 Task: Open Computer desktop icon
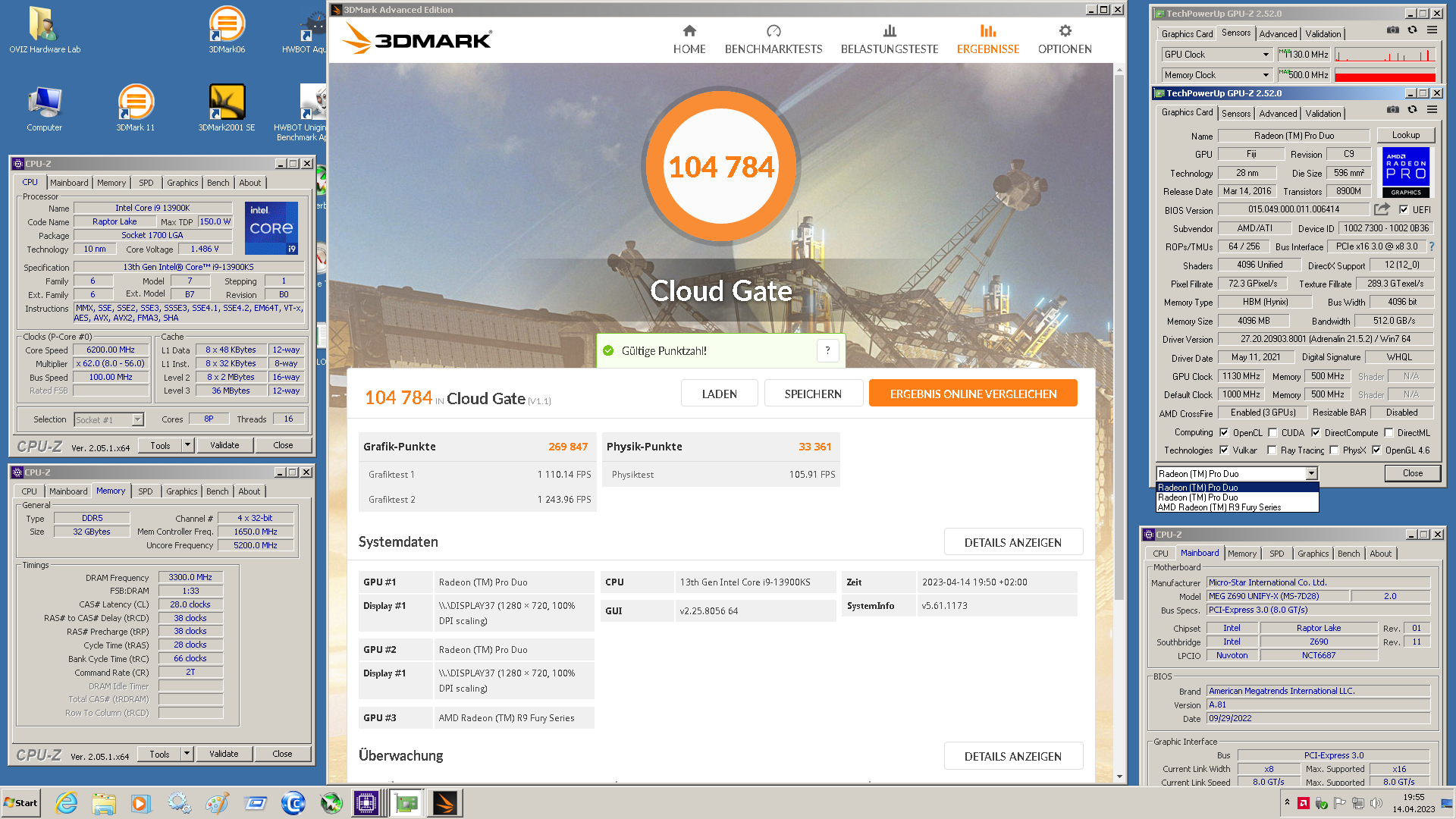45,108
